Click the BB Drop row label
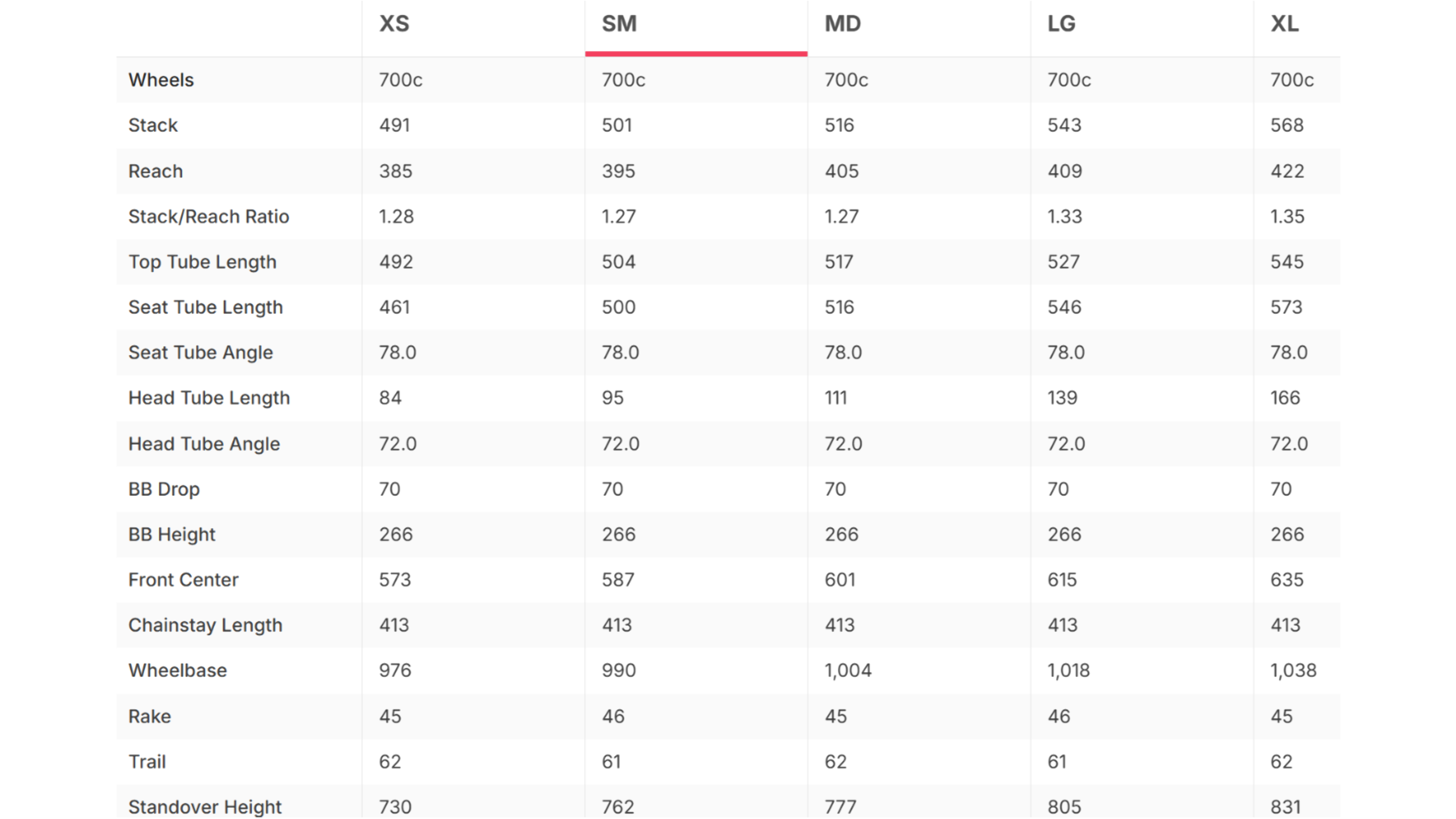The image size is (1456, 819). [x=164, y=489]
